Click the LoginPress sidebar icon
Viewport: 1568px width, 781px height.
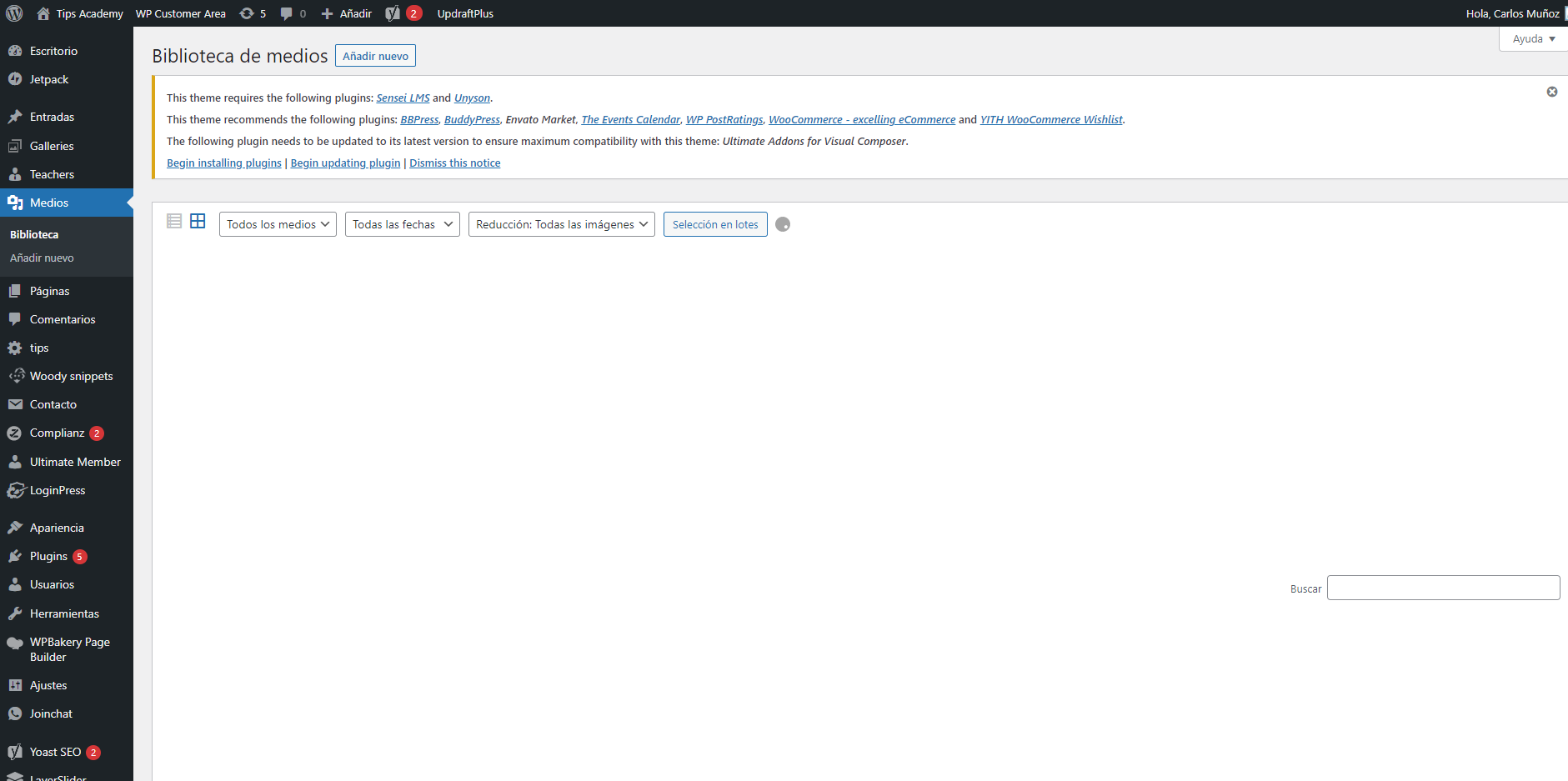tap(17, 490)
